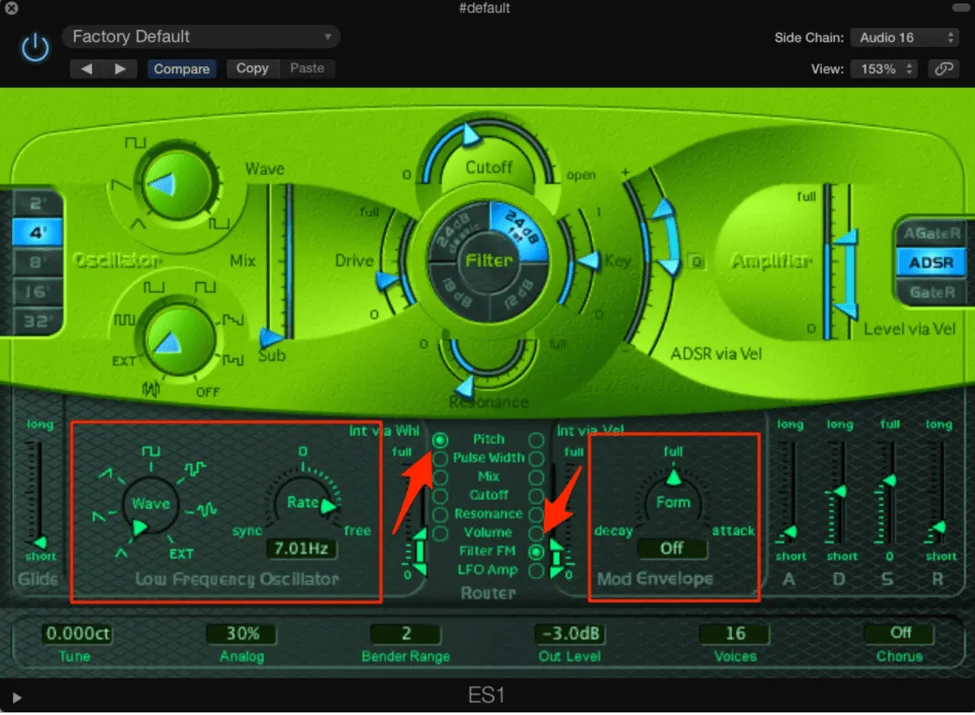Click the LFO rate 7.01Hz field

click(x=302, y=548)
